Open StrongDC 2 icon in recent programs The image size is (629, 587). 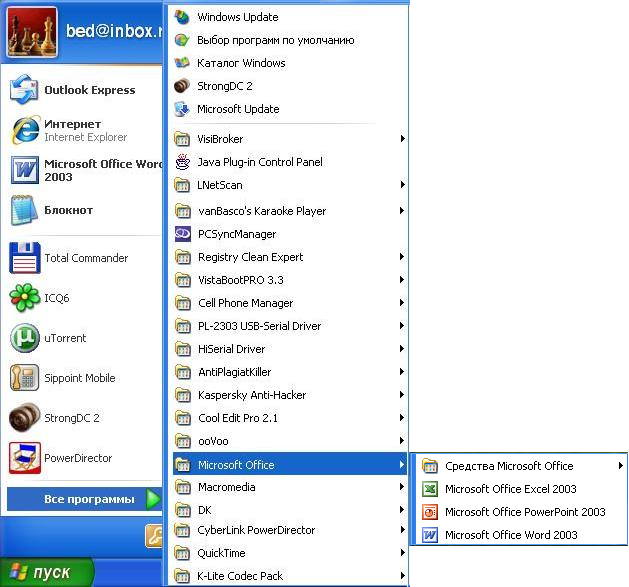(24, 418)
